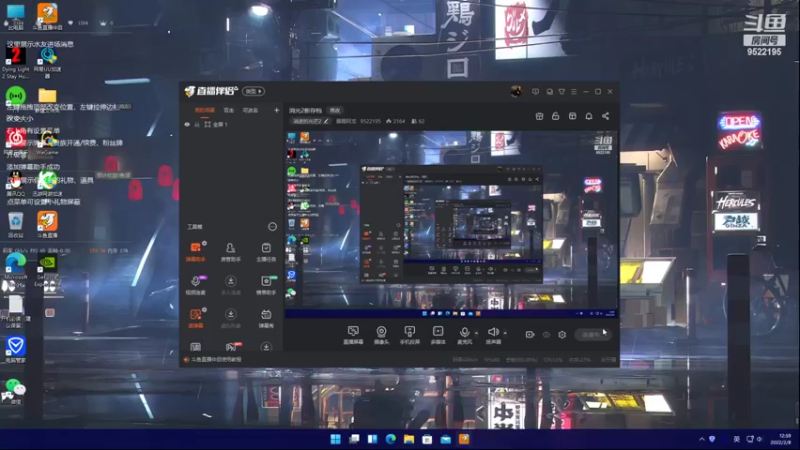The height and width of the screenshot is (450, 800).
Task: Click the record video icon
Action: 530,335
